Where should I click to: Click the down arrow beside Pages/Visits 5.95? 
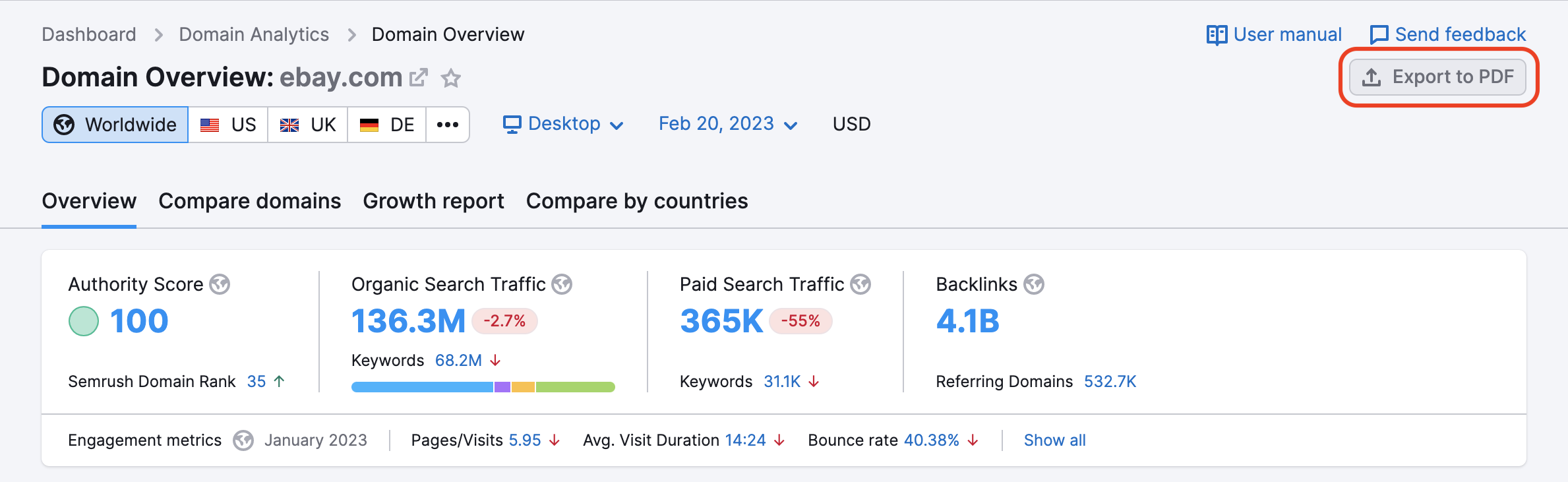click(x=555, y=440)
